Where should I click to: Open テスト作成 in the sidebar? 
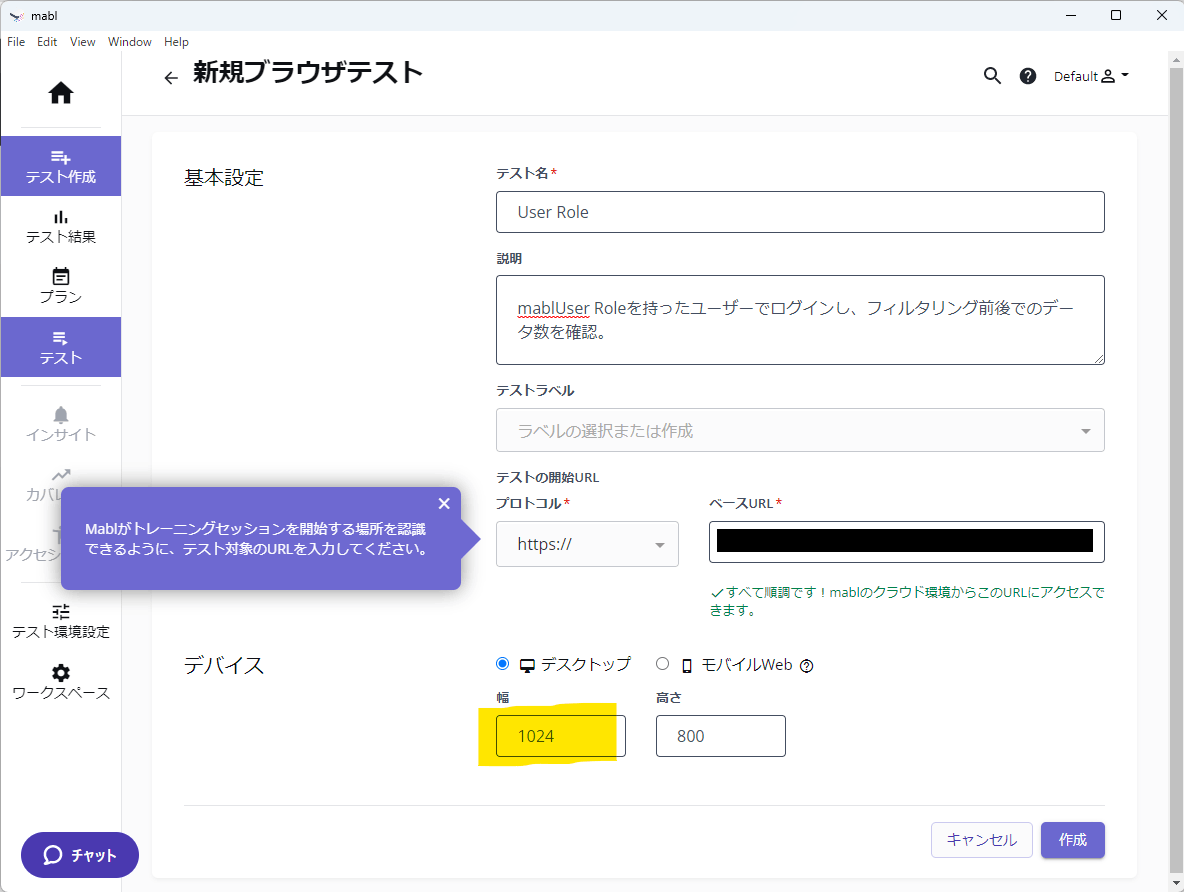click(x=60, y=166)
